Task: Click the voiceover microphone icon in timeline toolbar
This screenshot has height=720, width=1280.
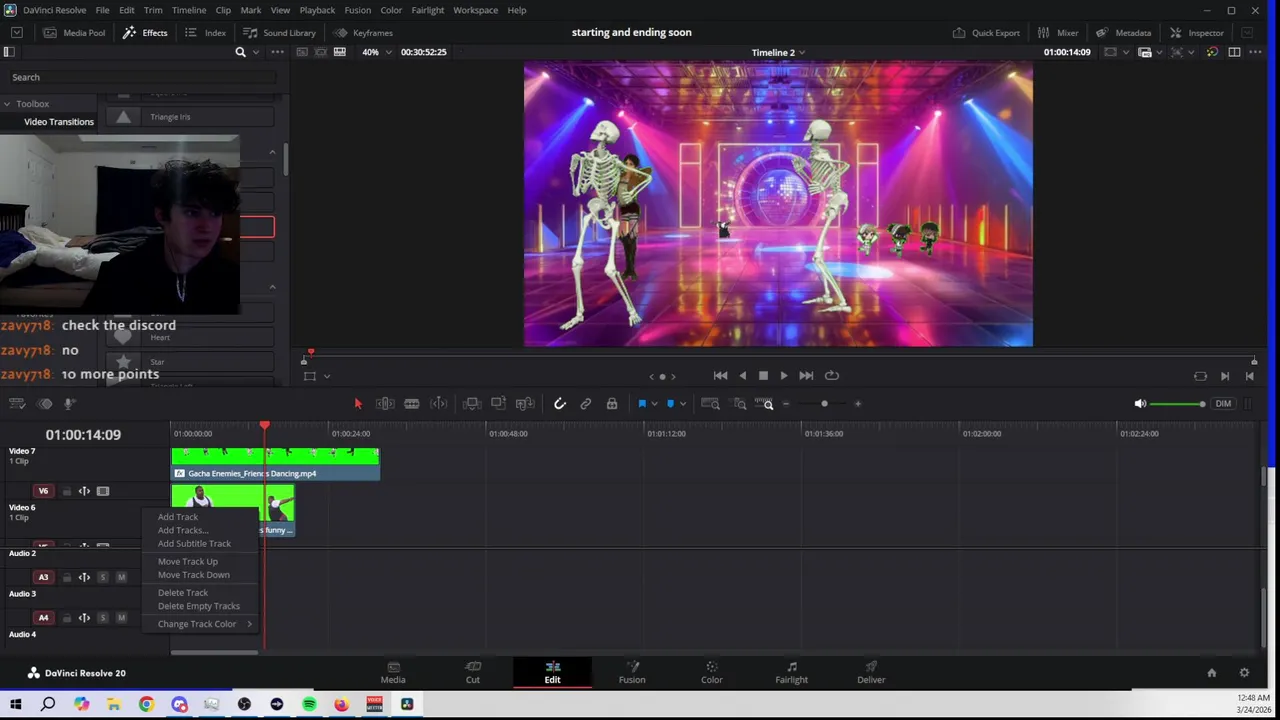Action: [69, 404]
